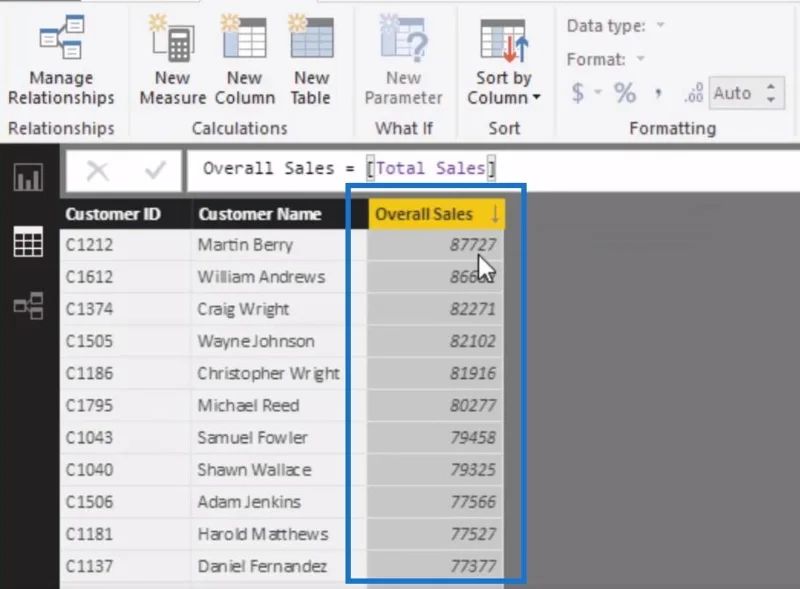This screenshot has width=800, height=589.
Task: Cancel the formula with X button
Action: (97, 170)
